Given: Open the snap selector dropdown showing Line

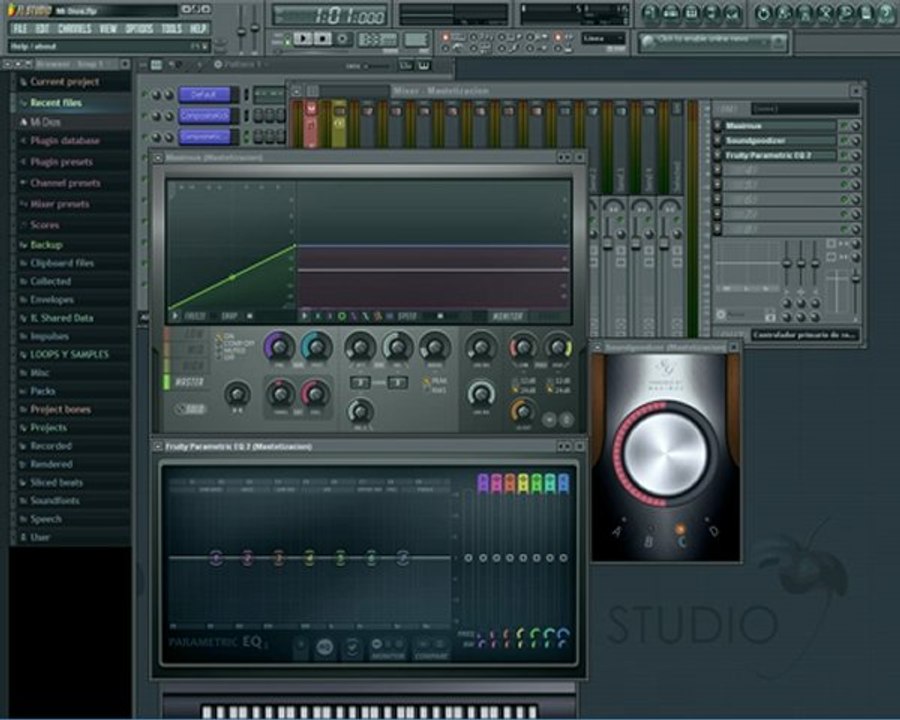Looking at the screenshot, I should pos(603,38).
